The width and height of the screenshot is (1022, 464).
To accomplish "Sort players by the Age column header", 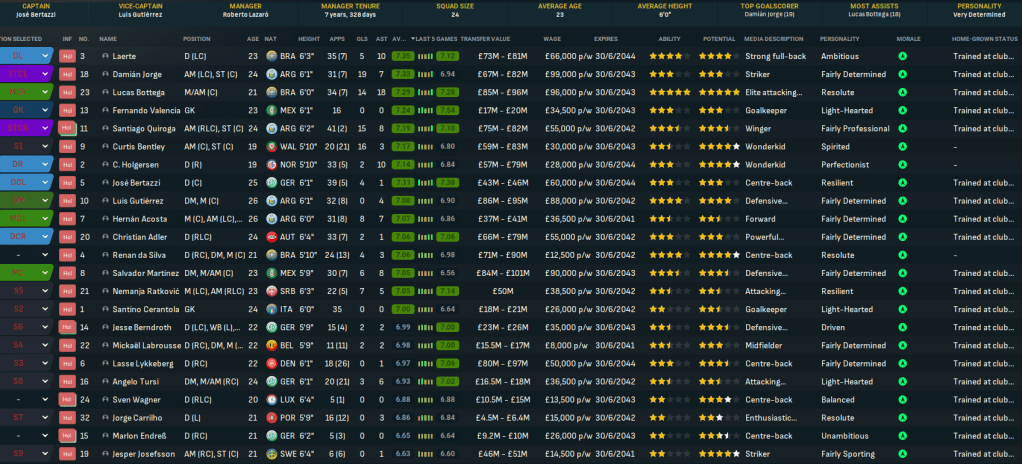I will [252, 39].
